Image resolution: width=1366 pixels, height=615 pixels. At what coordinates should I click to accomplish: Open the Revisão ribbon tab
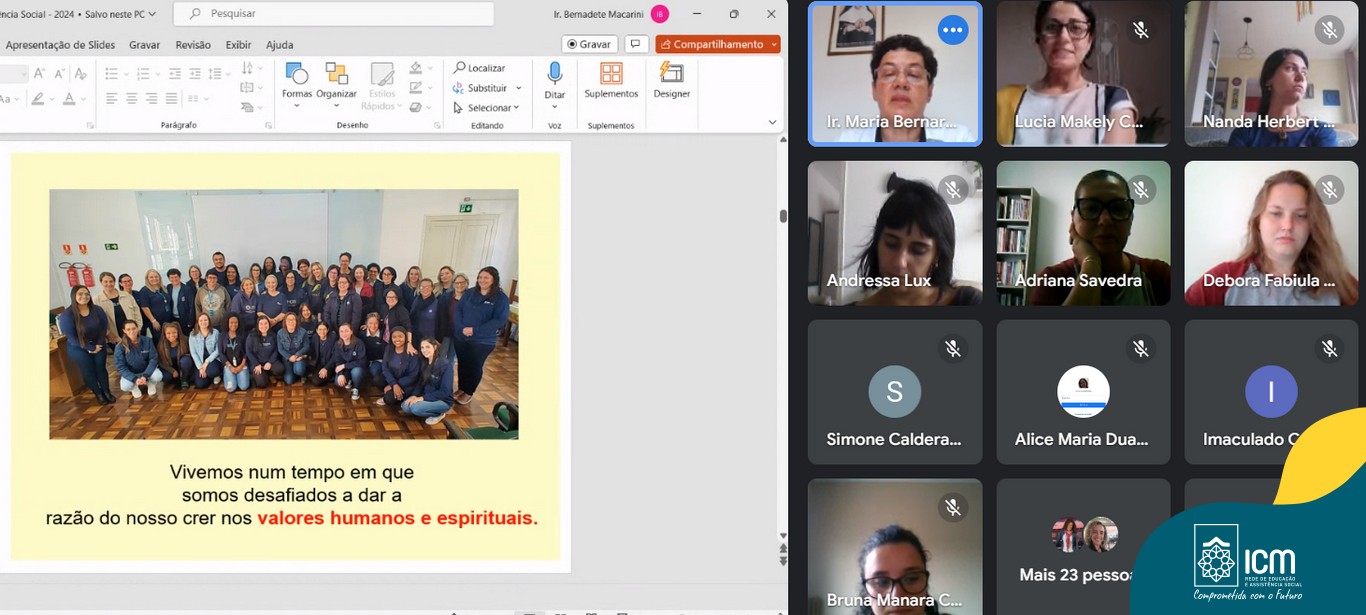(193, 45)
